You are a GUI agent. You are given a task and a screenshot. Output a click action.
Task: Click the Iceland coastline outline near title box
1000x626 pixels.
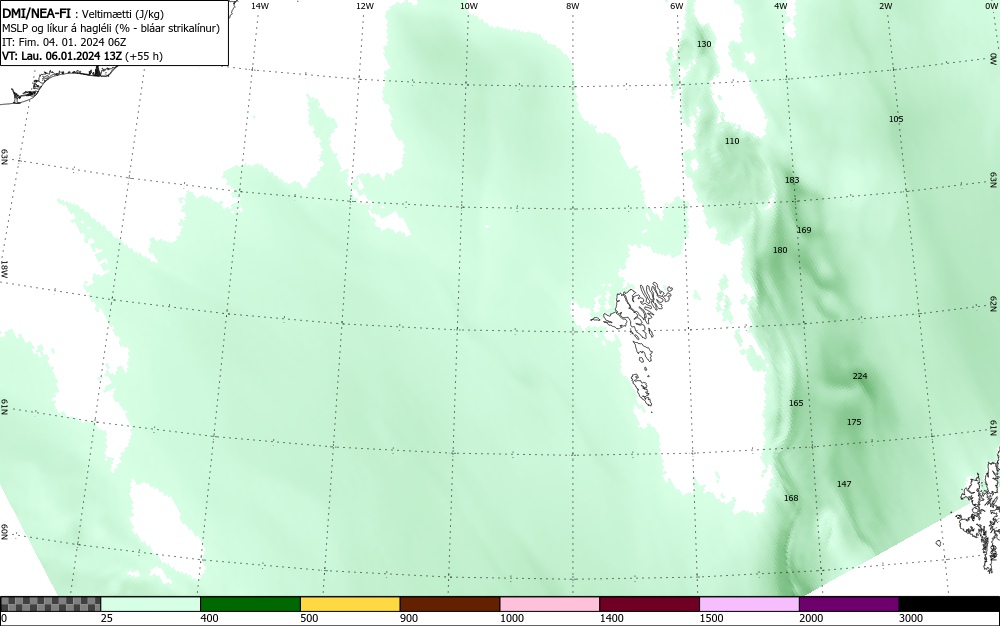(x=61, y=84)
